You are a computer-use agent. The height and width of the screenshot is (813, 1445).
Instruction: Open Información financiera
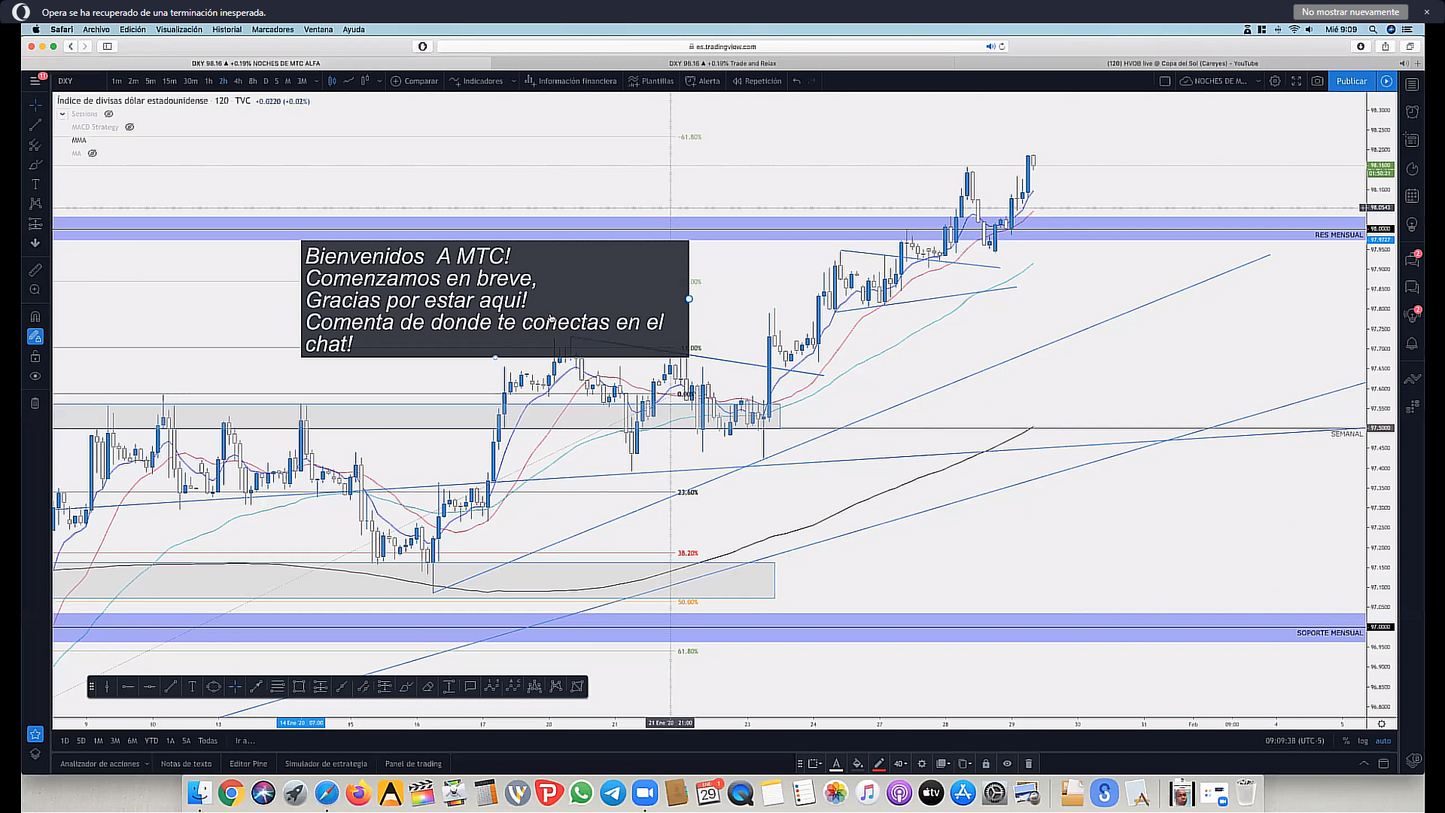click(x=570, y=81)
